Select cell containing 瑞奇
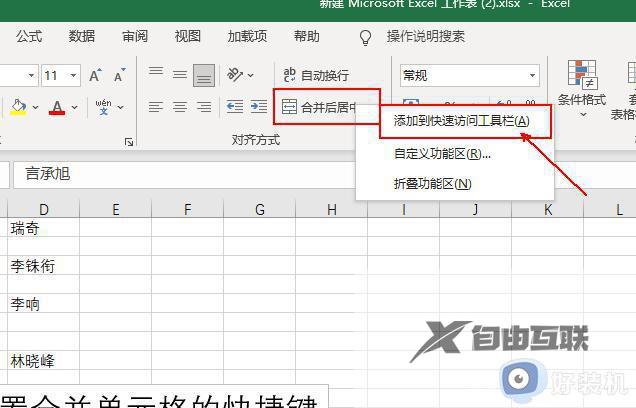The width and height of the screenshot is (636, 408). (x=43, y=228)
